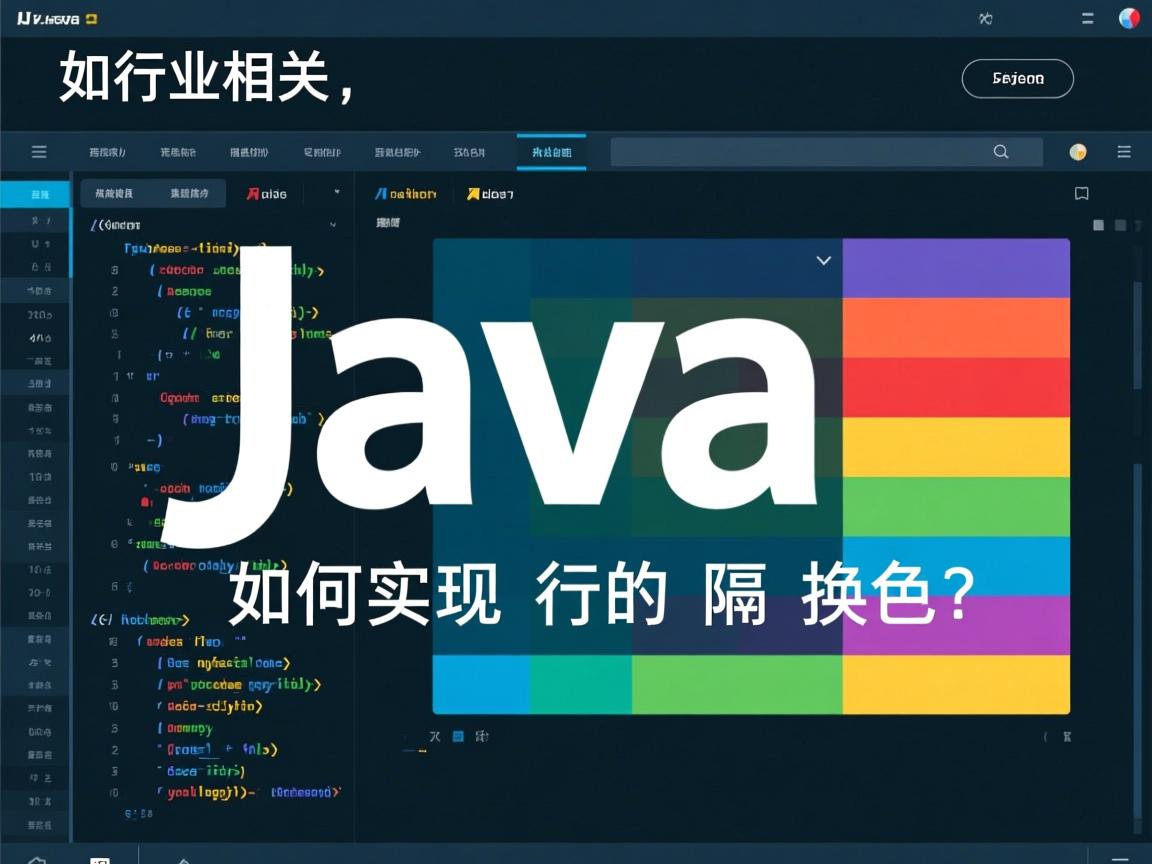Click the grid icon below the color preview
Viewport: 1152px width, 864px height.
456,736
